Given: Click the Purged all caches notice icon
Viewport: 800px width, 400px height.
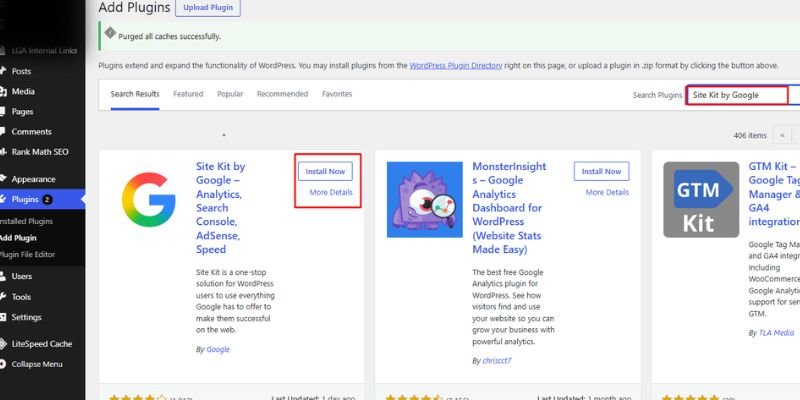Looking at the screenshot, I should [x=110, y=33].
